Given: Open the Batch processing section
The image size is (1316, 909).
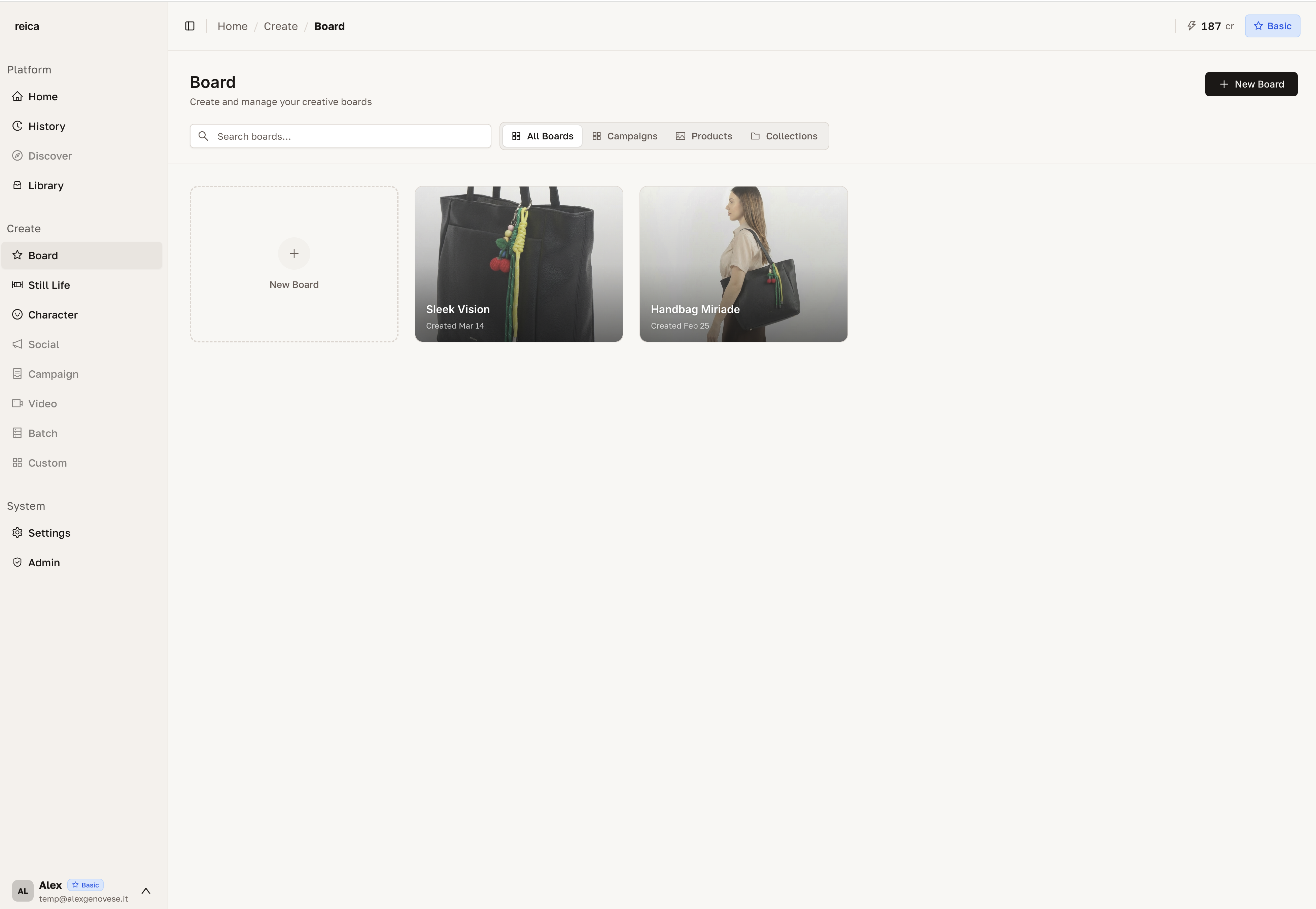Looking at the screenshot, I should pyautogui.click(x=43, y=433).
